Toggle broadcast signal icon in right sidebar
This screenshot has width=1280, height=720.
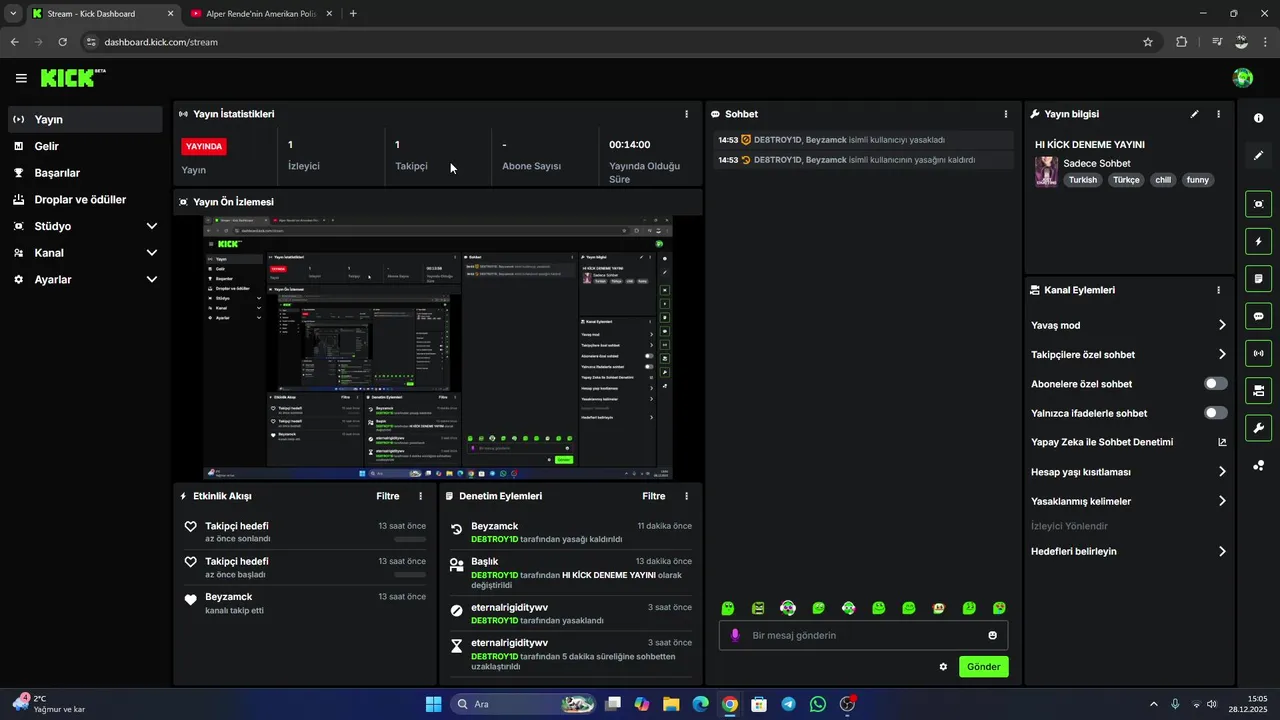coord(1258,353)
